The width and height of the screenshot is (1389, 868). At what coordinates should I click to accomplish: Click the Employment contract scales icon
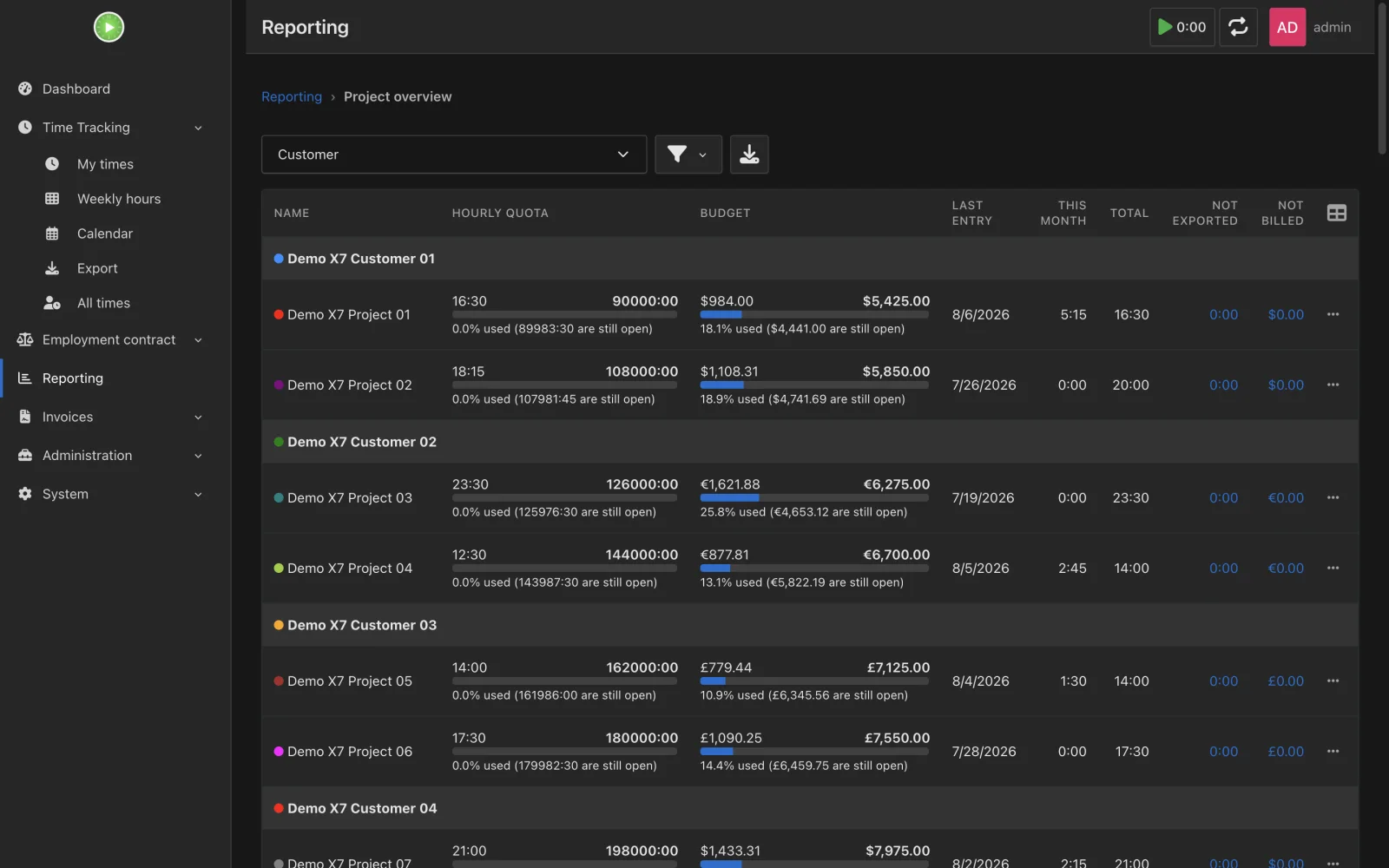[x=25, y=339]
